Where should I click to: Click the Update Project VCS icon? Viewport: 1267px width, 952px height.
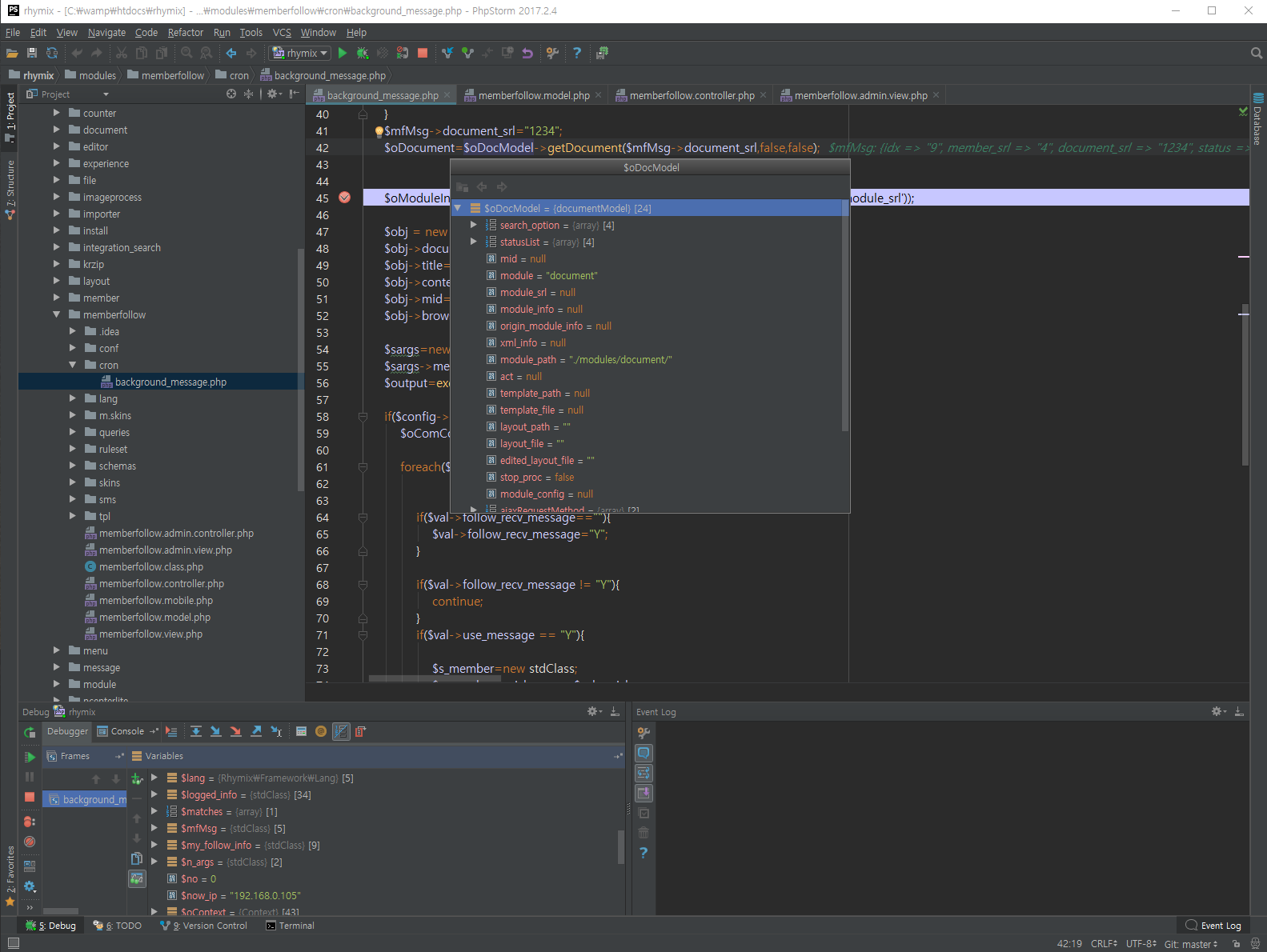447,53
